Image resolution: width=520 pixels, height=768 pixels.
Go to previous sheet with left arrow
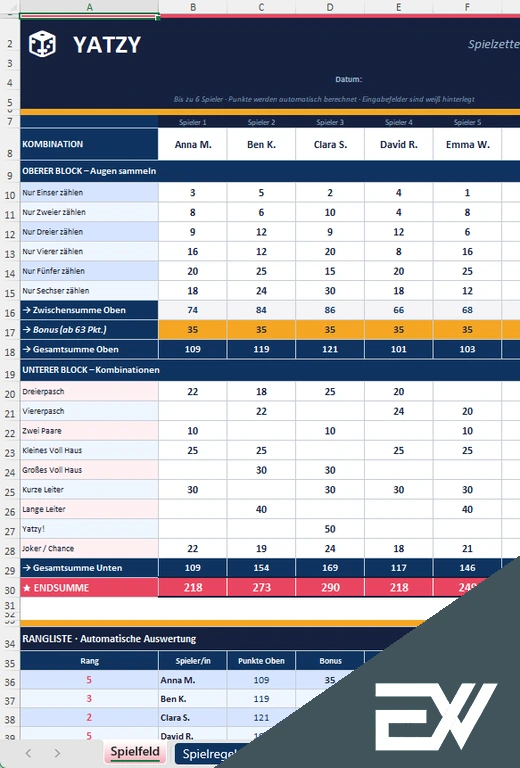pos(28,753)
